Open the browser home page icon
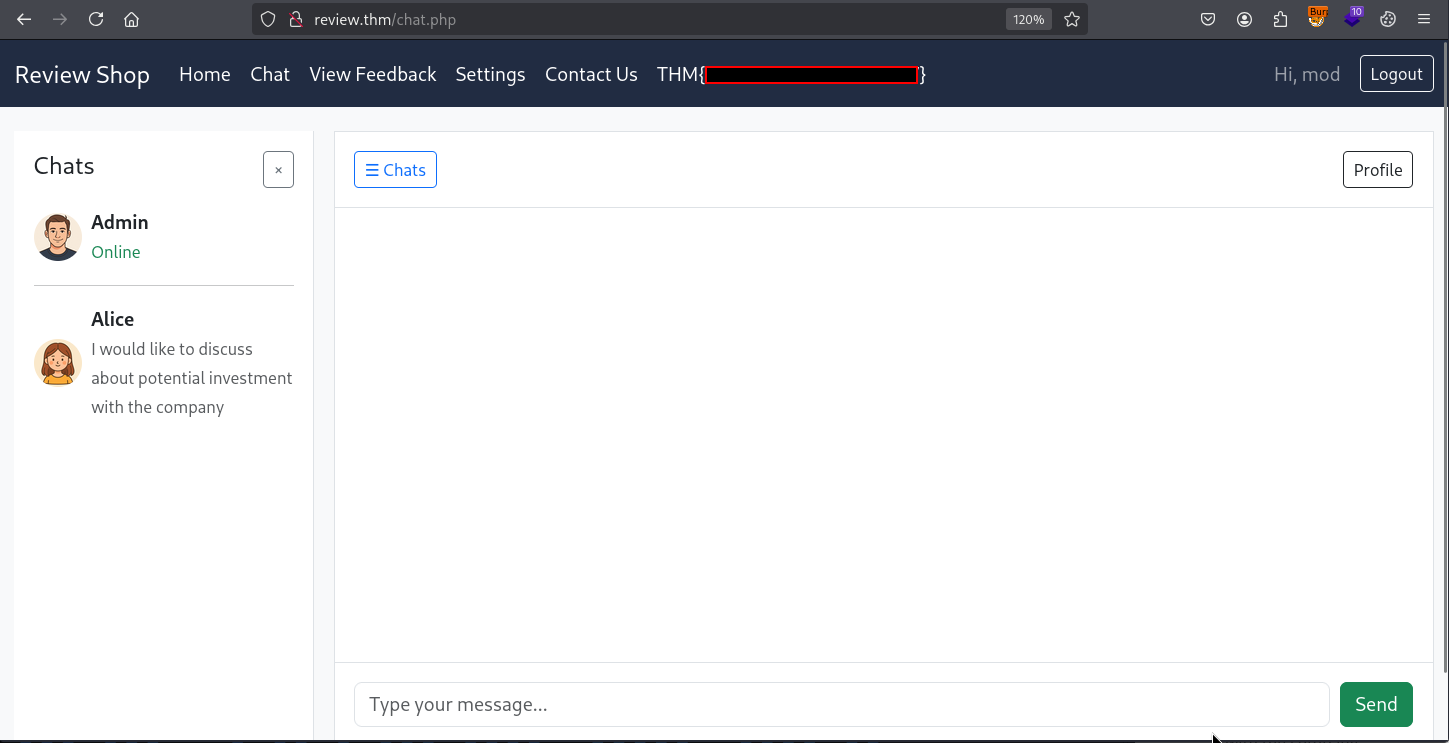1449x743 pixels. pos(131,19)
